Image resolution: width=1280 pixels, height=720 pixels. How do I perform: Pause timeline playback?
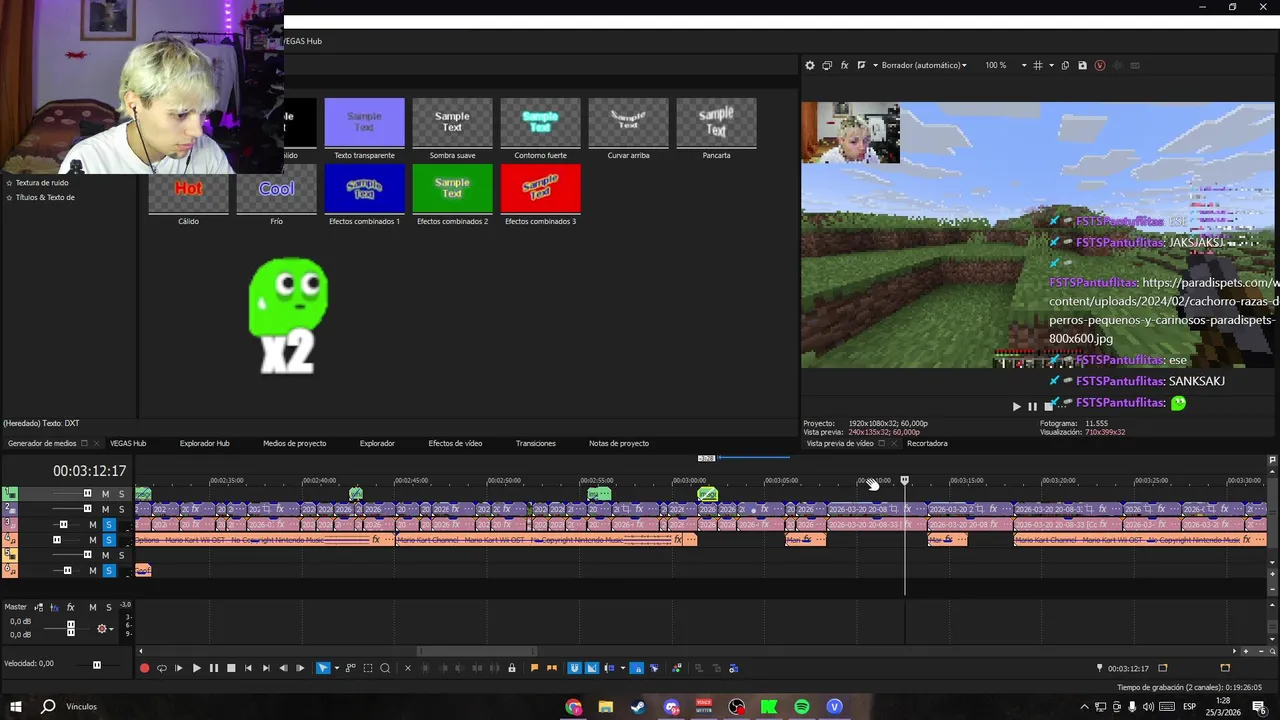click(213, 668)
